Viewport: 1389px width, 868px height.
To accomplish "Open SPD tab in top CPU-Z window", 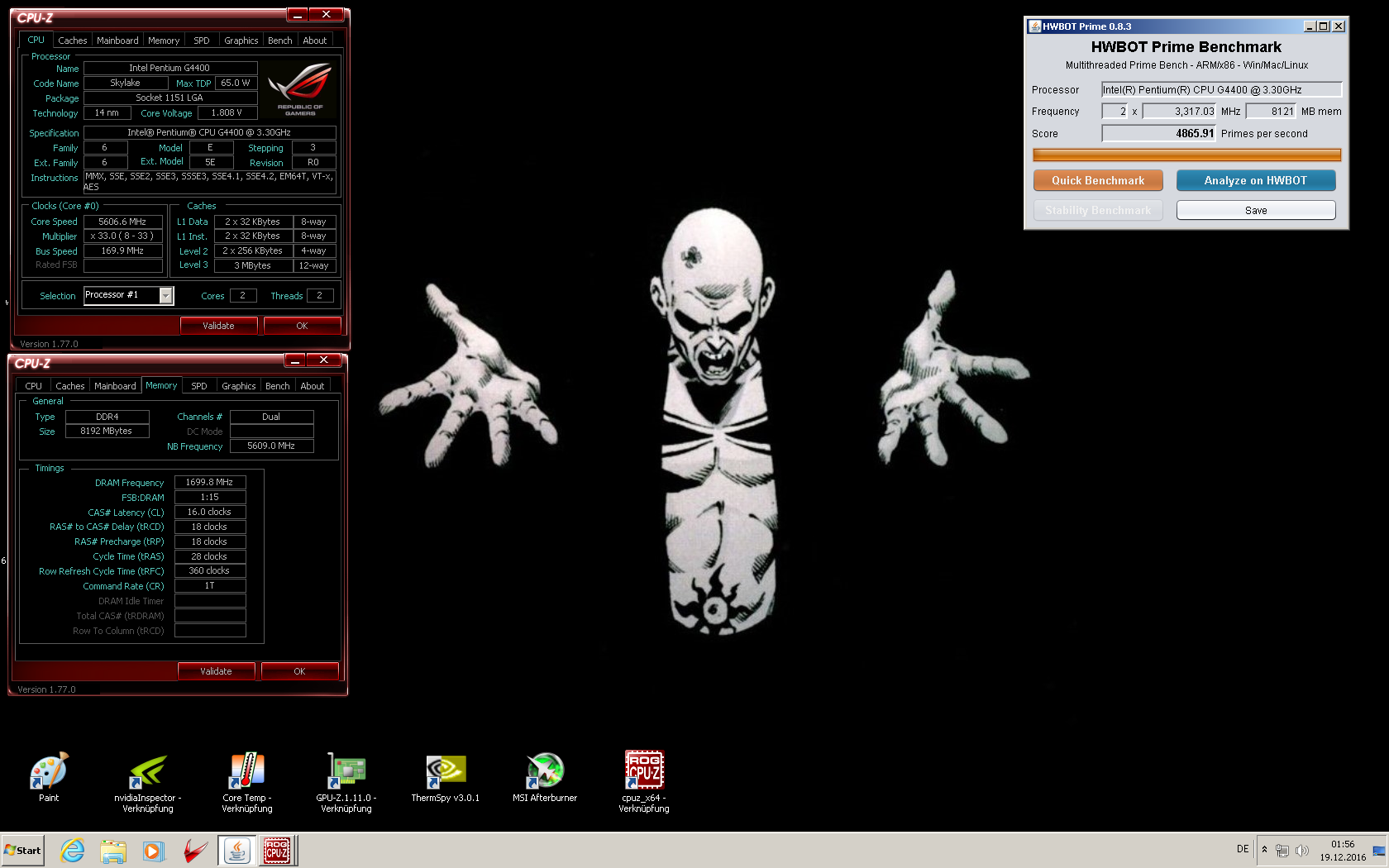I will pyautogui.click(x=202, y=41).
